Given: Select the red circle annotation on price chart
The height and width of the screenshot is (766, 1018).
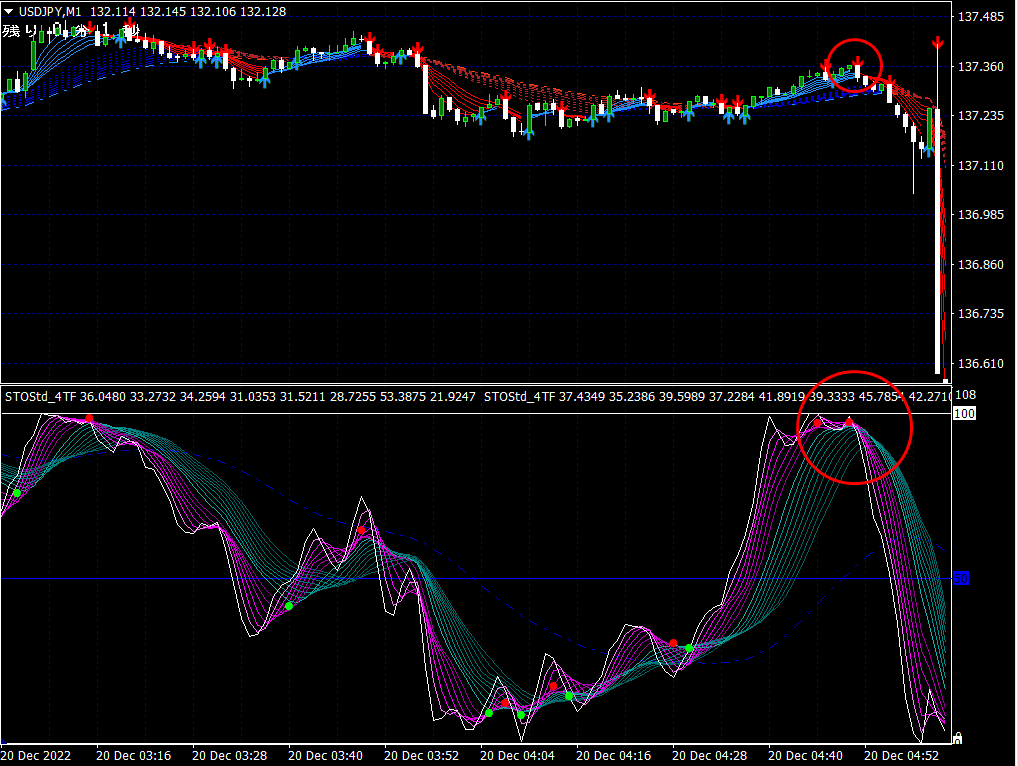Looking at the screenshot, I should coord(854,66).
